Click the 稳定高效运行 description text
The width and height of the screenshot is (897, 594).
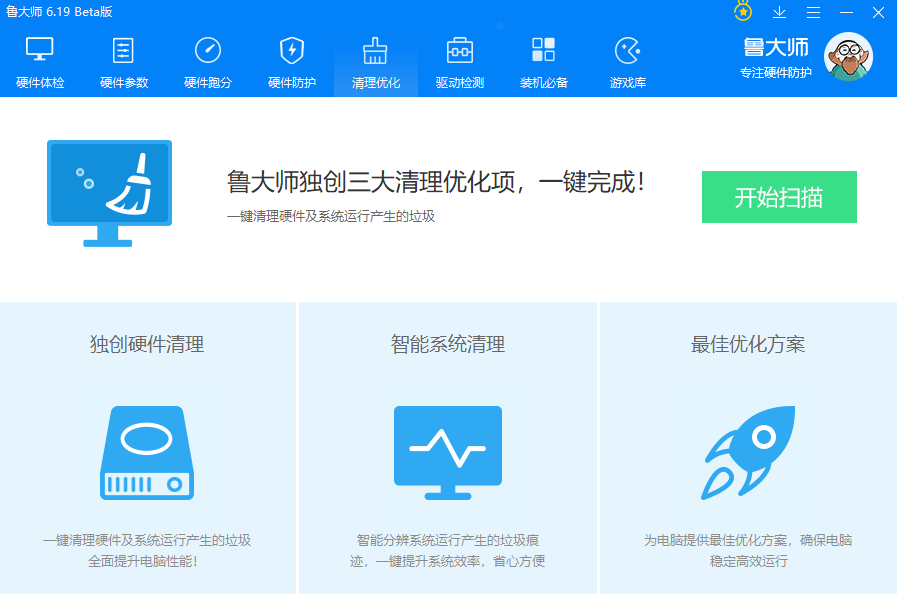[x=748, y=561]
